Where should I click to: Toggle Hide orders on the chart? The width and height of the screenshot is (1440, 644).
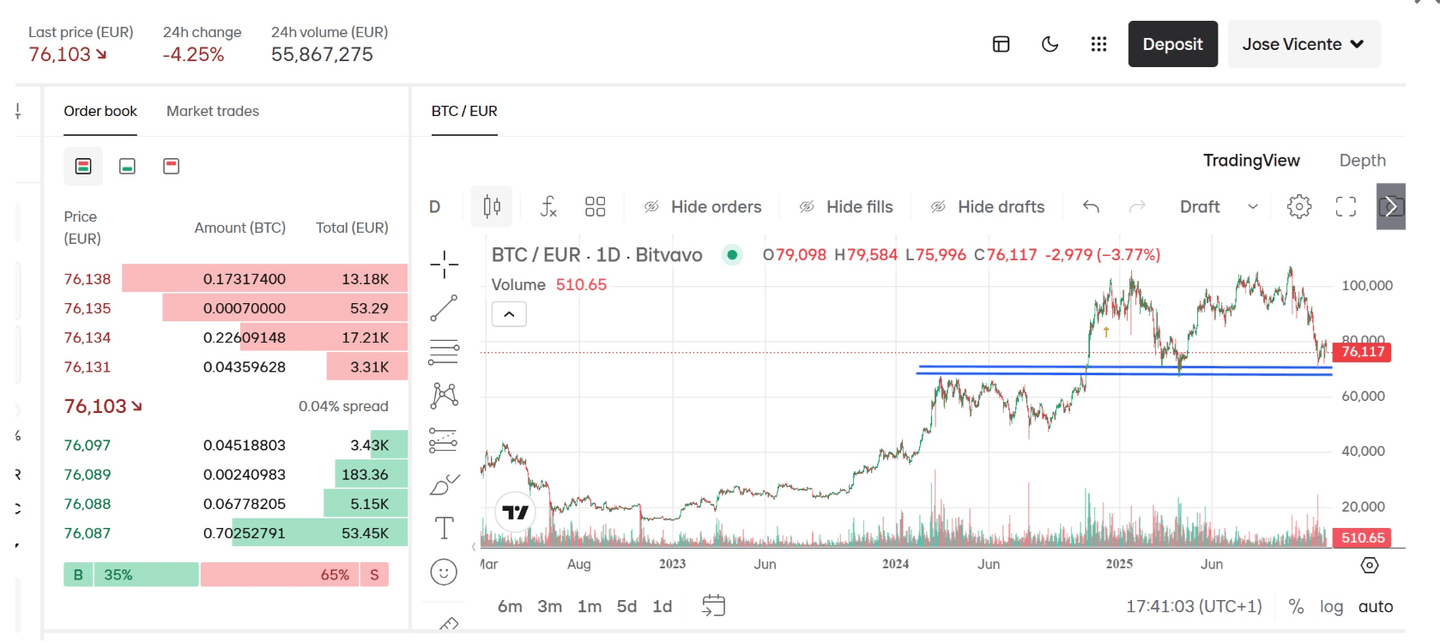(703, 206)
